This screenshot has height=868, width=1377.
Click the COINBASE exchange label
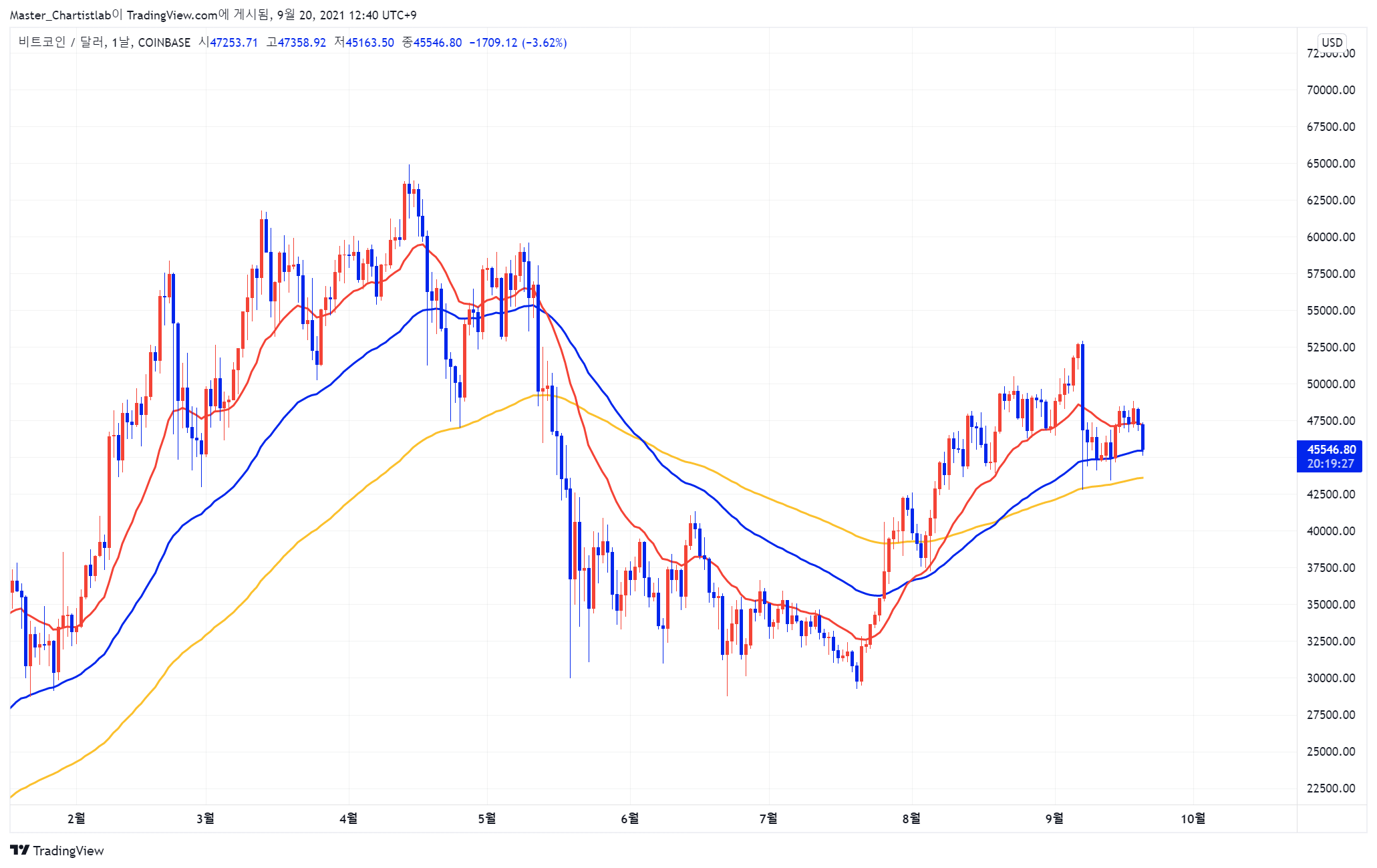pyautogui.click(x=164, y=42)
